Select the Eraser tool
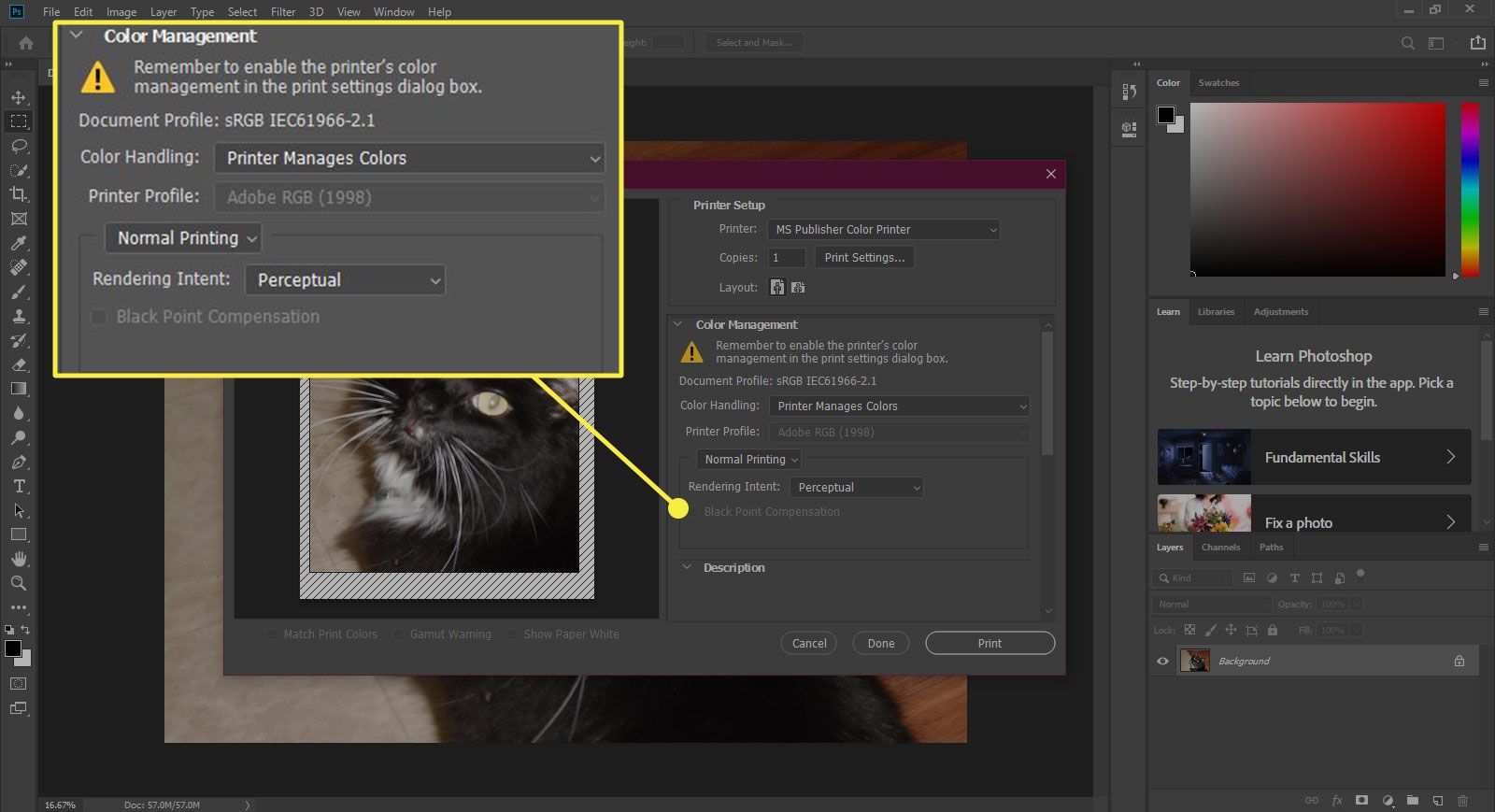The height and width of the screenshot is (812, 1495). (19, 364)
